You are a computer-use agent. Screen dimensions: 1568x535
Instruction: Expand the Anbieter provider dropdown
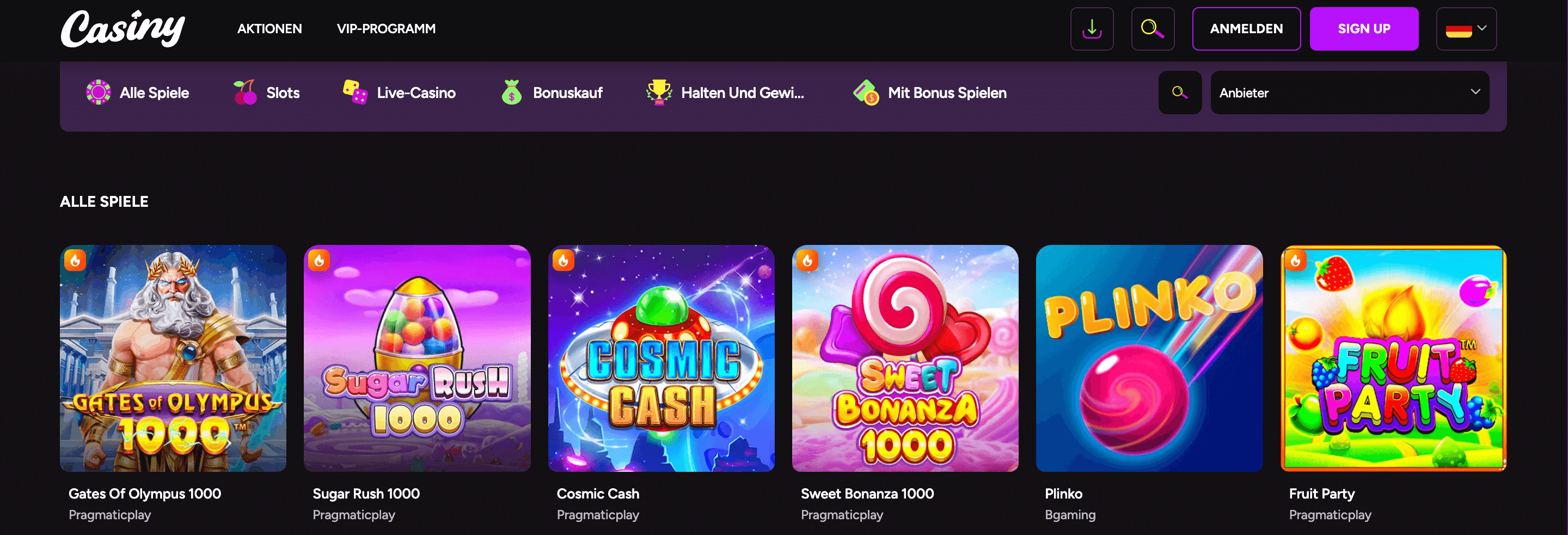[x=1350, y=93]
